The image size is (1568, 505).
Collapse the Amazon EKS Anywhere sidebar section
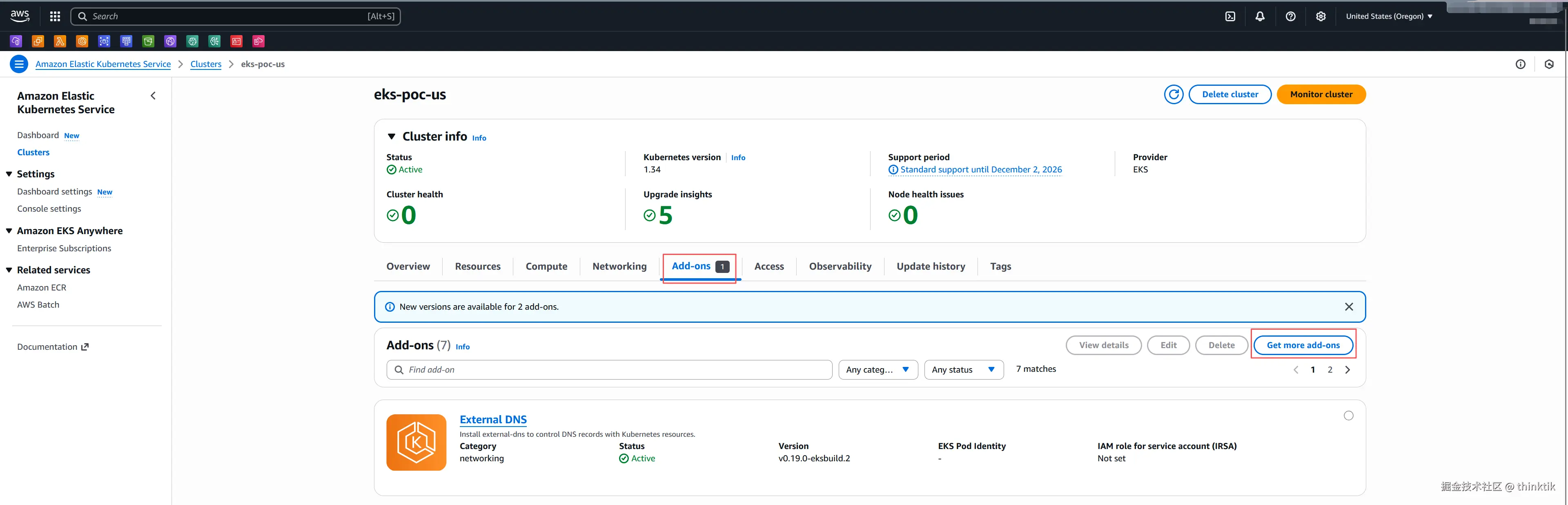[x=9, y=231]
